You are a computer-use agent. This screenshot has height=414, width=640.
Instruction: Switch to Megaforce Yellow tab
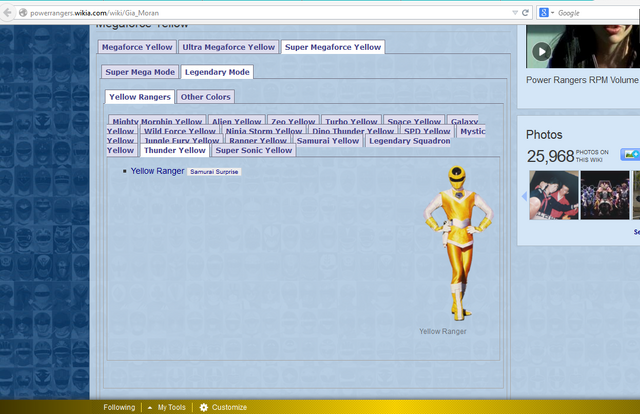[137, 47]
